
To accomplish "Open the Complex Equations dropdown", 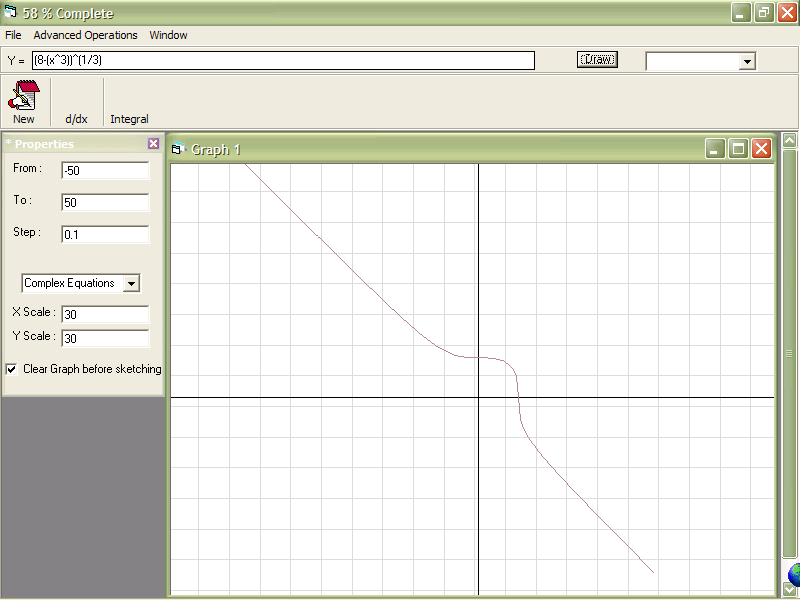I will (131, 284).
